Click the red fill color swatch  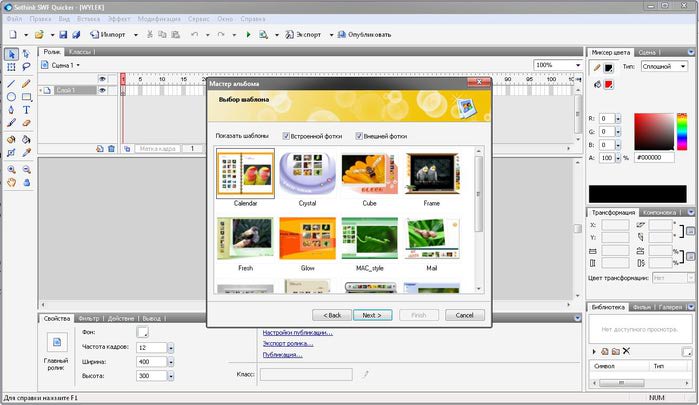tap(609, 84)
